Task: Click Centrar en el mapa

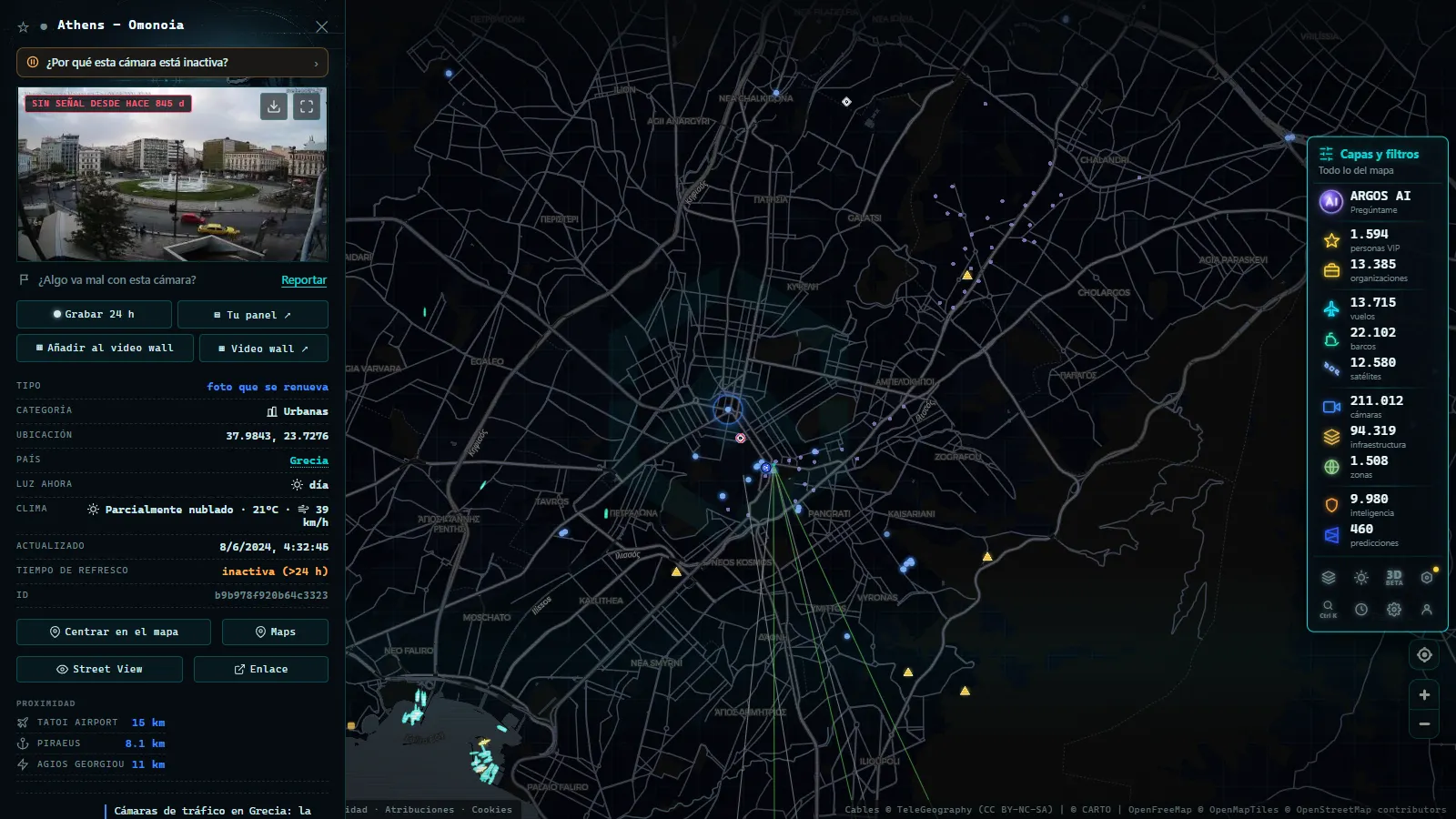Action: tap(114, 632)
